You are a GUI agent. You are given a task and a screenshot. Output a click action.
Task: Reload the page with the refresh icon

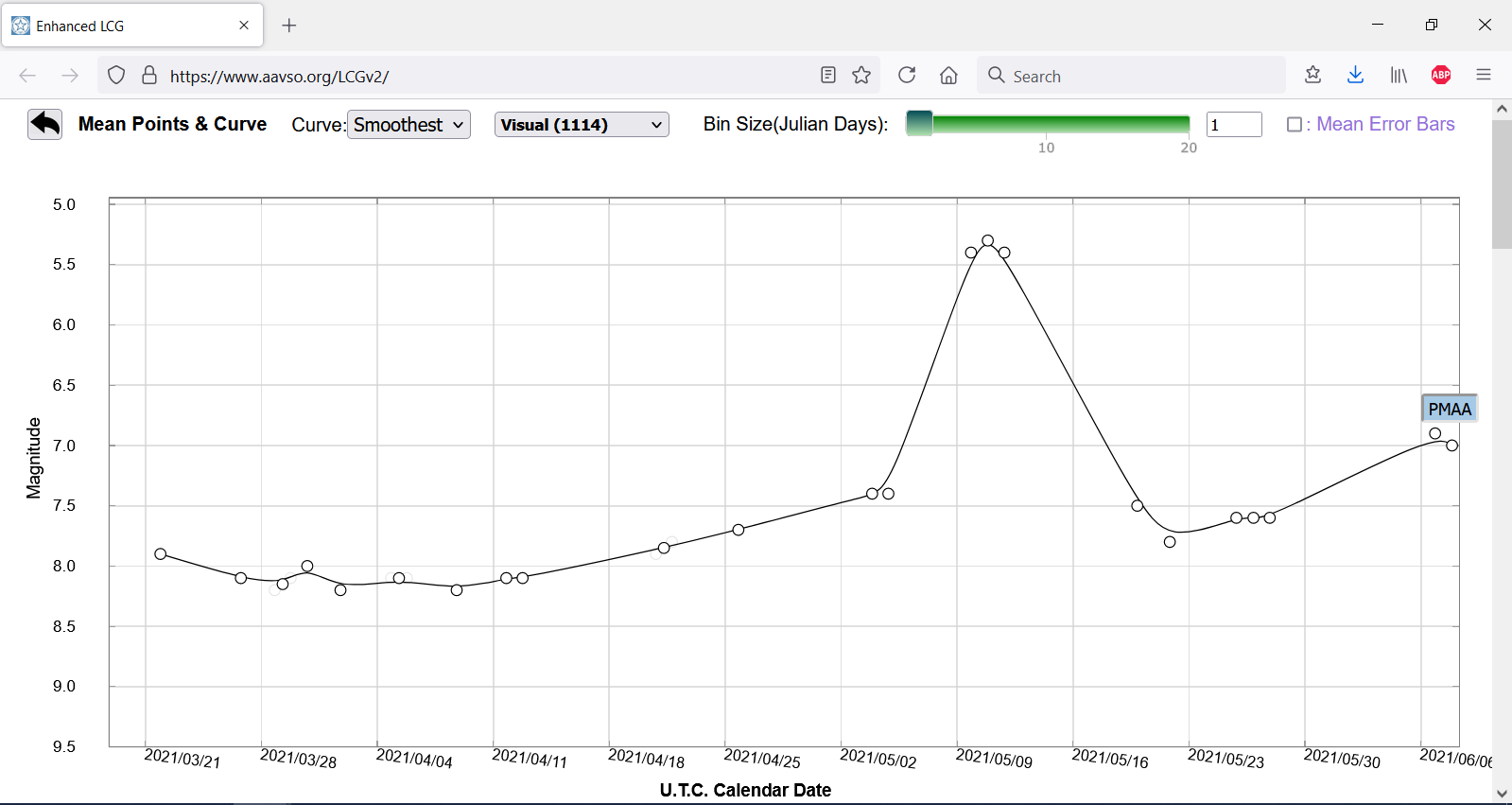click(x=906, y=76)
